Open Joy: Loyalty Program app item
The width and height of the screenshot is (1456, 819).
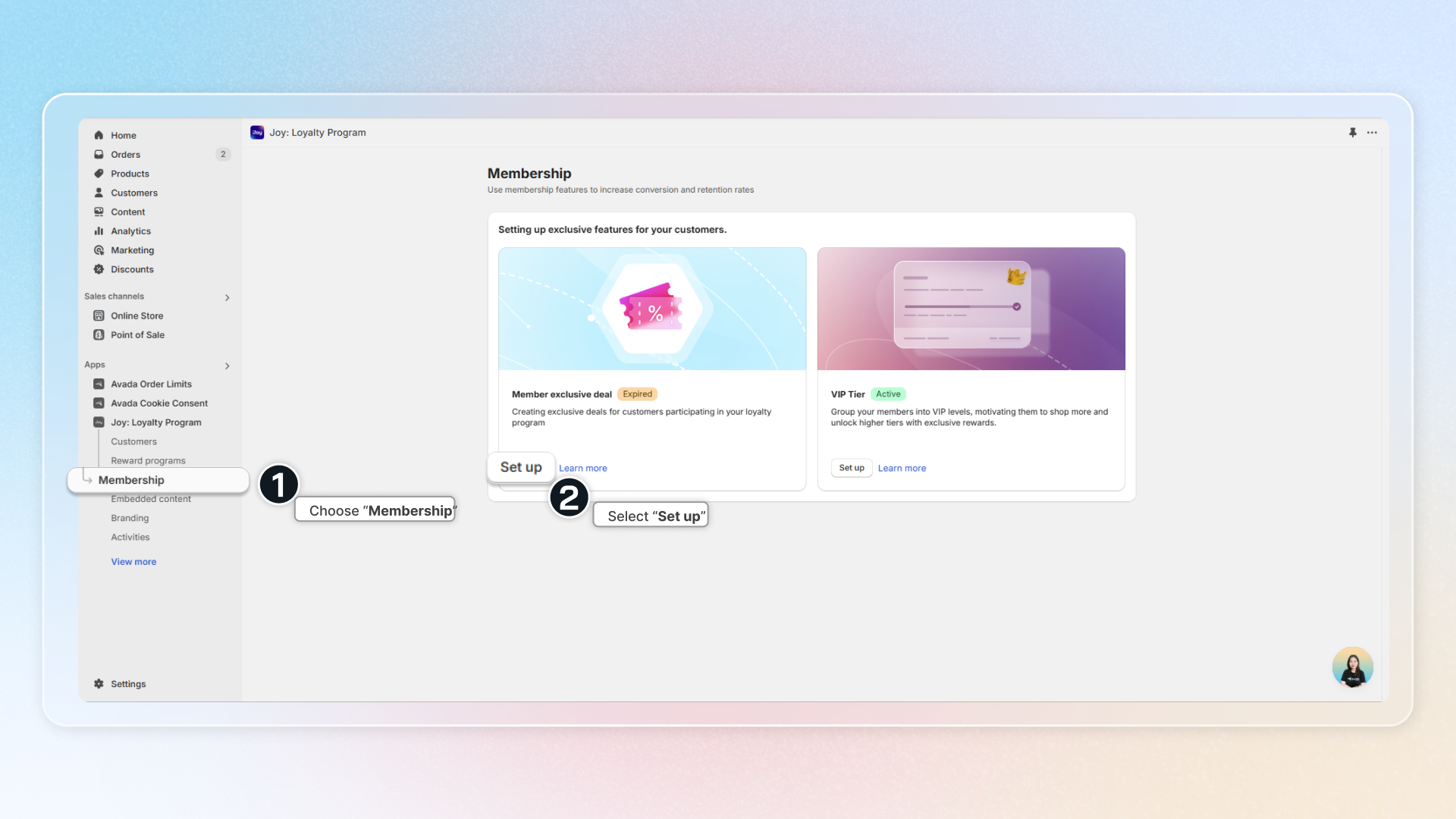pos(155,422)
